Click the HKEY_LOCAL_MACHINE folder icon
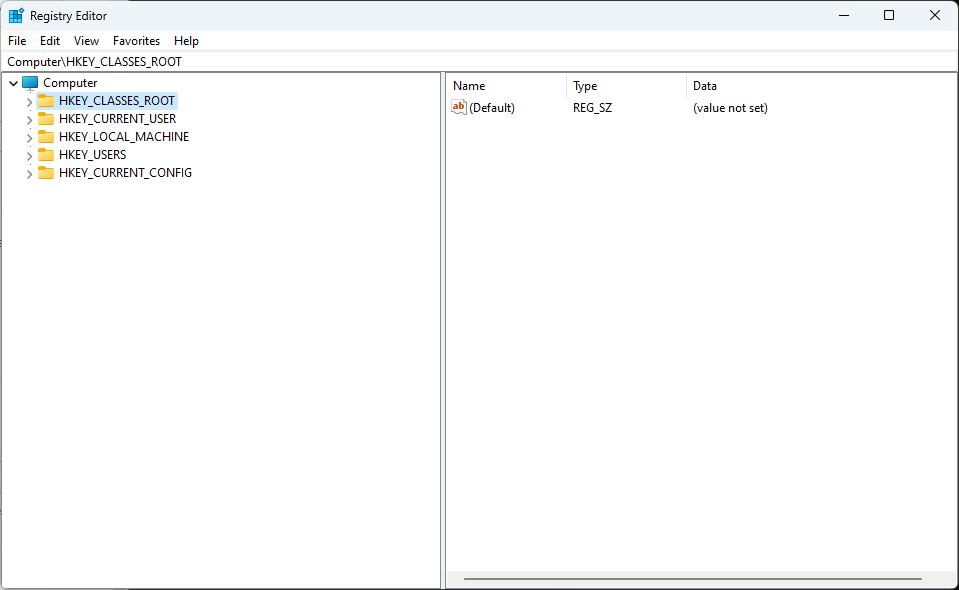 [x=46, y=137]
